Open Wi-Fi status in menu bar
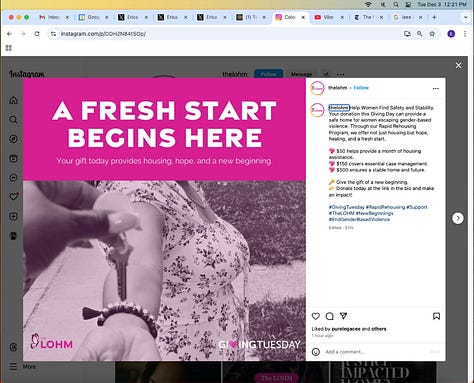This screenshot has width=474, height=383. [x=368, y=4]
